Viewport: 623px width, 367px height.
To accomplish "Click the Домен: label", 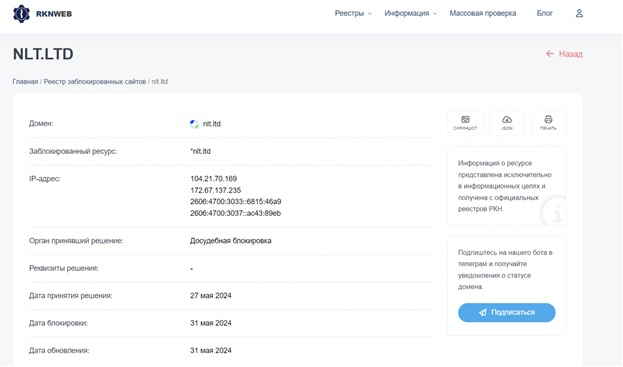I will 41,124.
